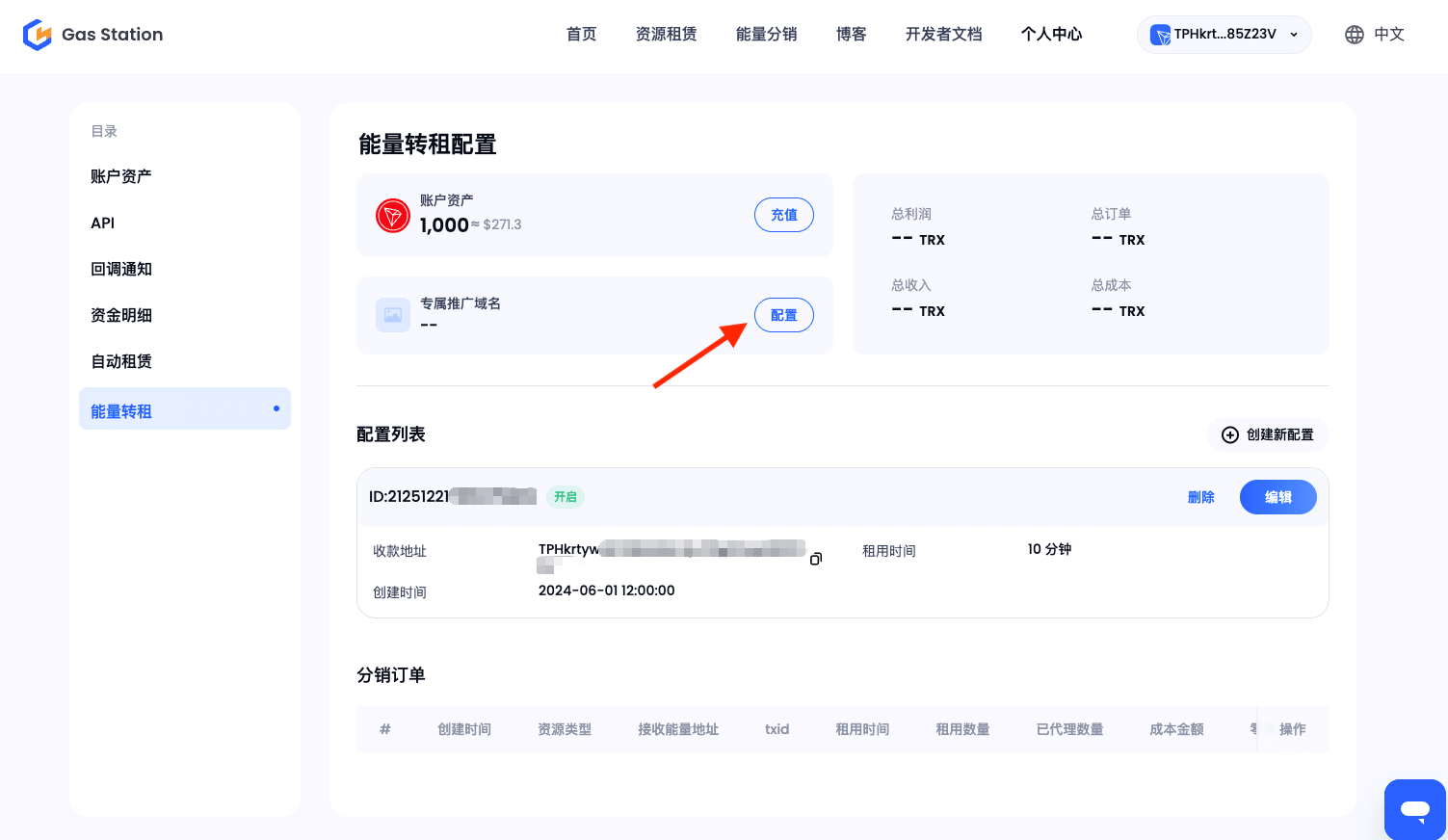Image resolution: width=1448 pixels, height=840 pixels.
Task: Click the TRON coin icon in account assets
Action: (392, 215)
